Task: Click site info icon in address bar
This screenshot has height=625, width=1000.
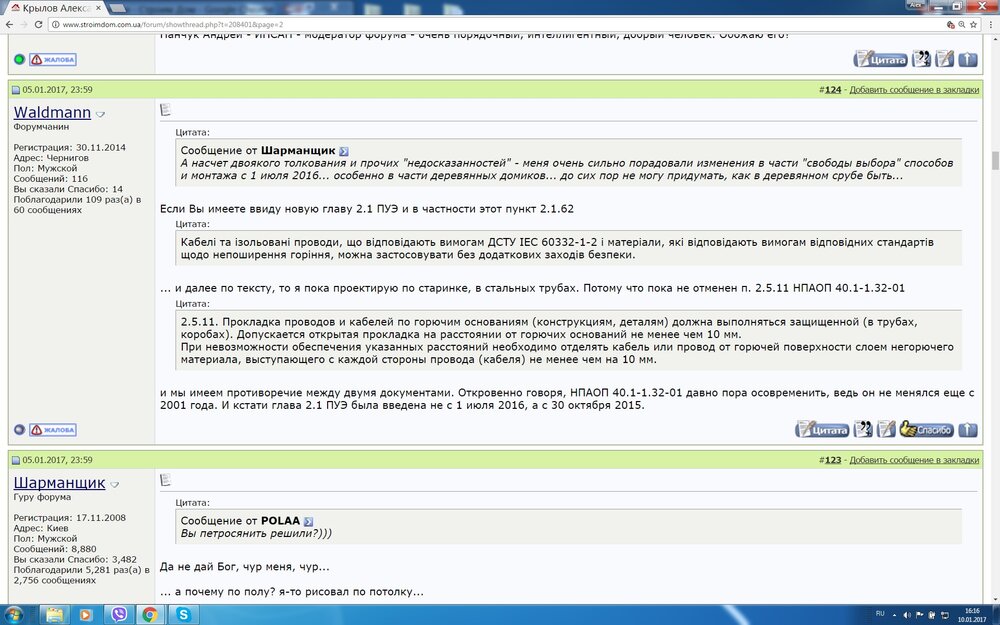Action: point(55,24)
